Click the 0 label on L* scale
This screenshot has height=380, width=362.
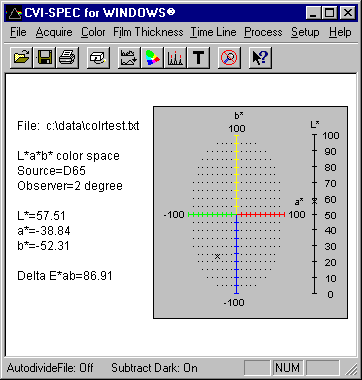[x=330, y=294]
